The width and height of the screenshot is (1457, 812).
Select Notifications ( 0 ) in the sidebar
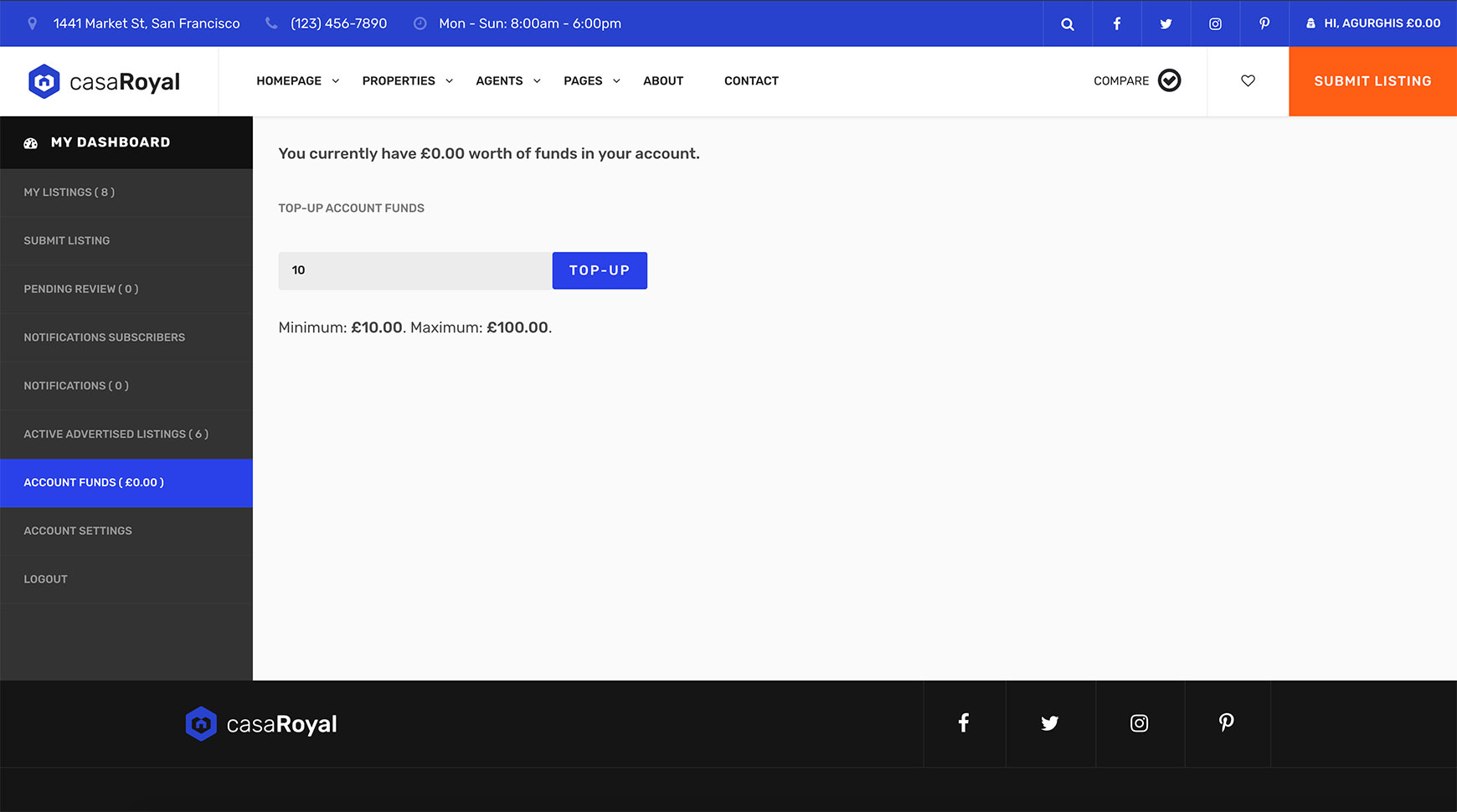126,386
